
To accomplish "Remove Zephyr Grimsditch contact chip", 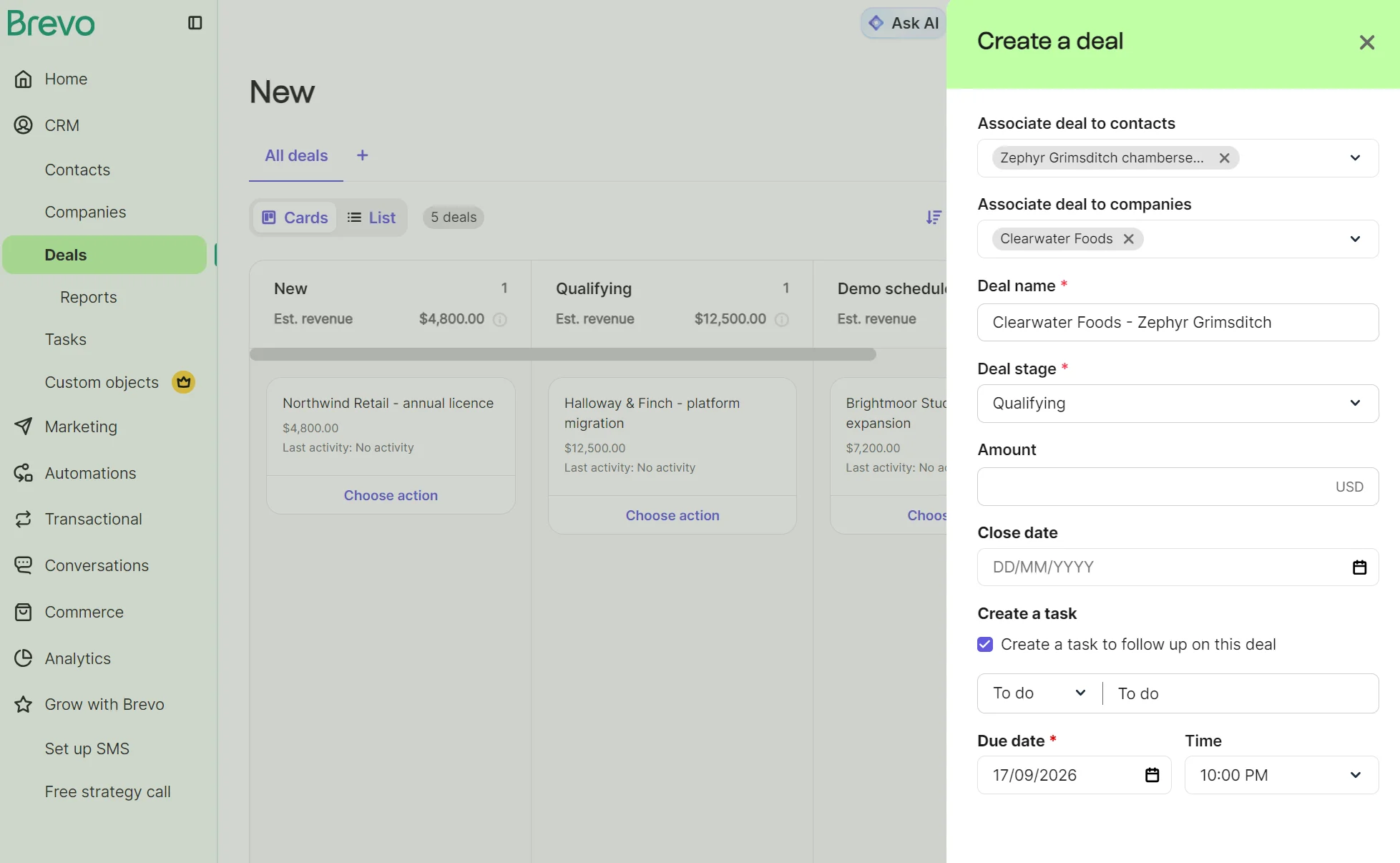I will point(1225,158).
